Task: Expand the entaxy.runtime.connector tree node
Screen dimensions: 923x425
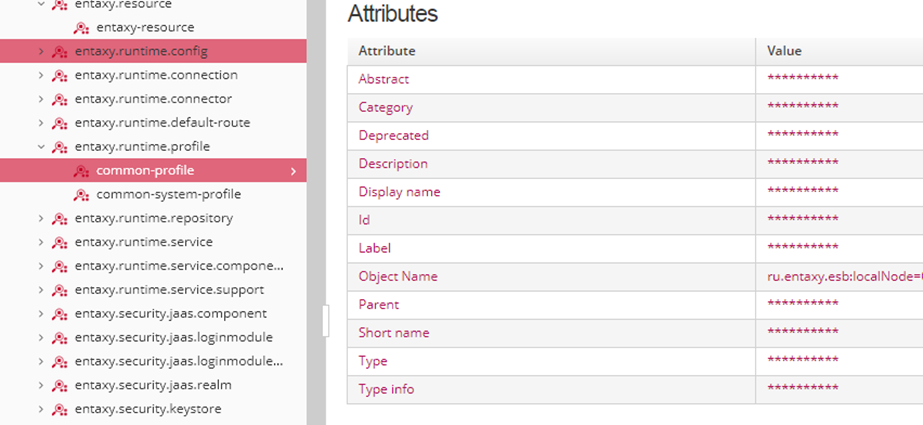Action: (x=40, y=99)
